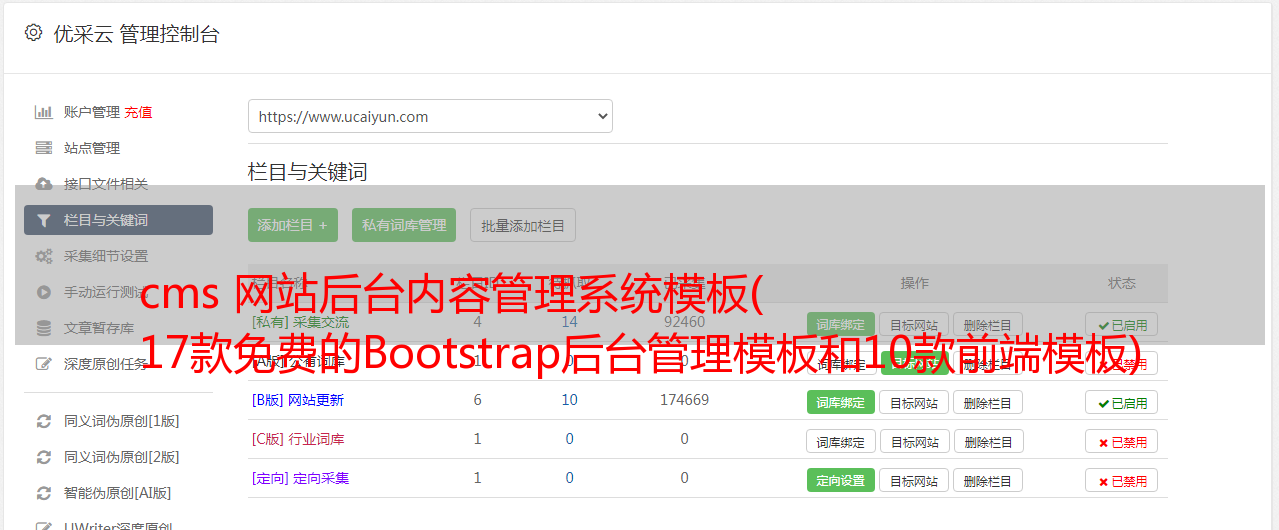Click the 优采云 管理控制台 title
The image size is (1279, 530).
click(136, 34)
